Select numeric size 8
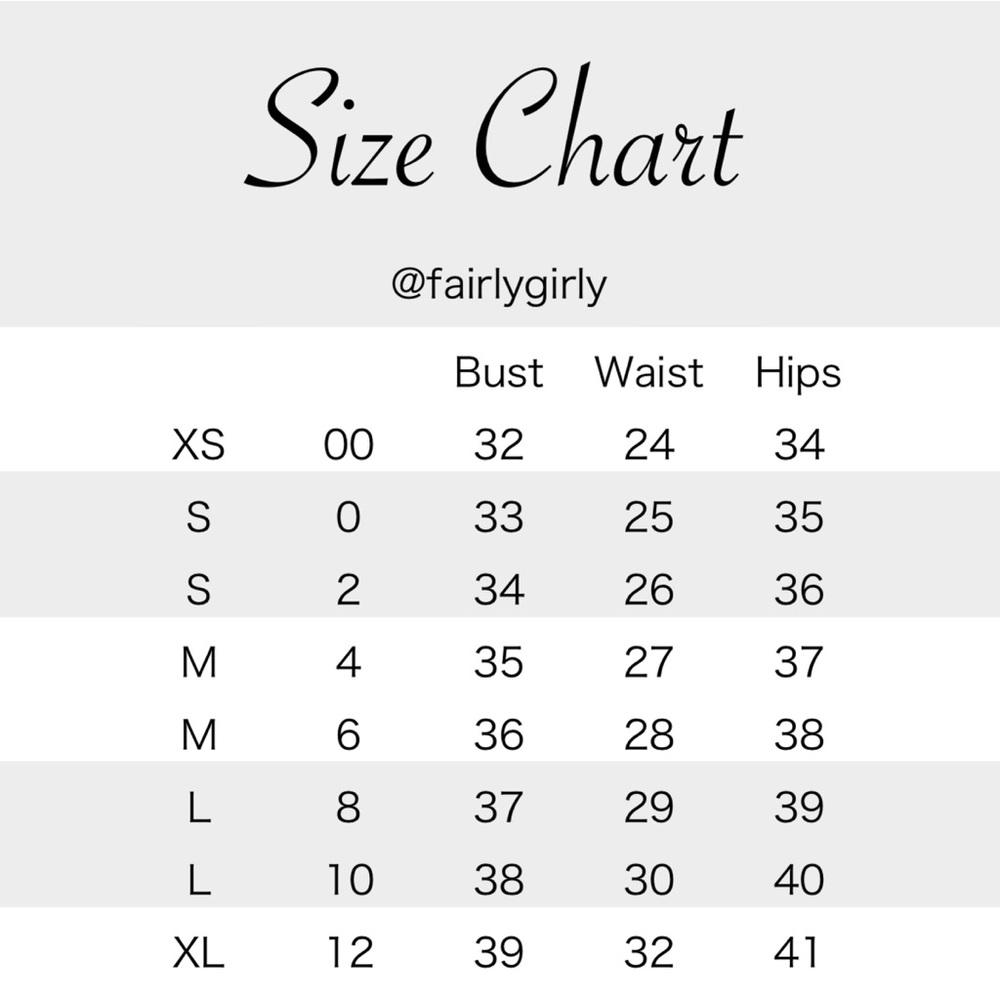Screen dimensions: 1000x1000 348,807
